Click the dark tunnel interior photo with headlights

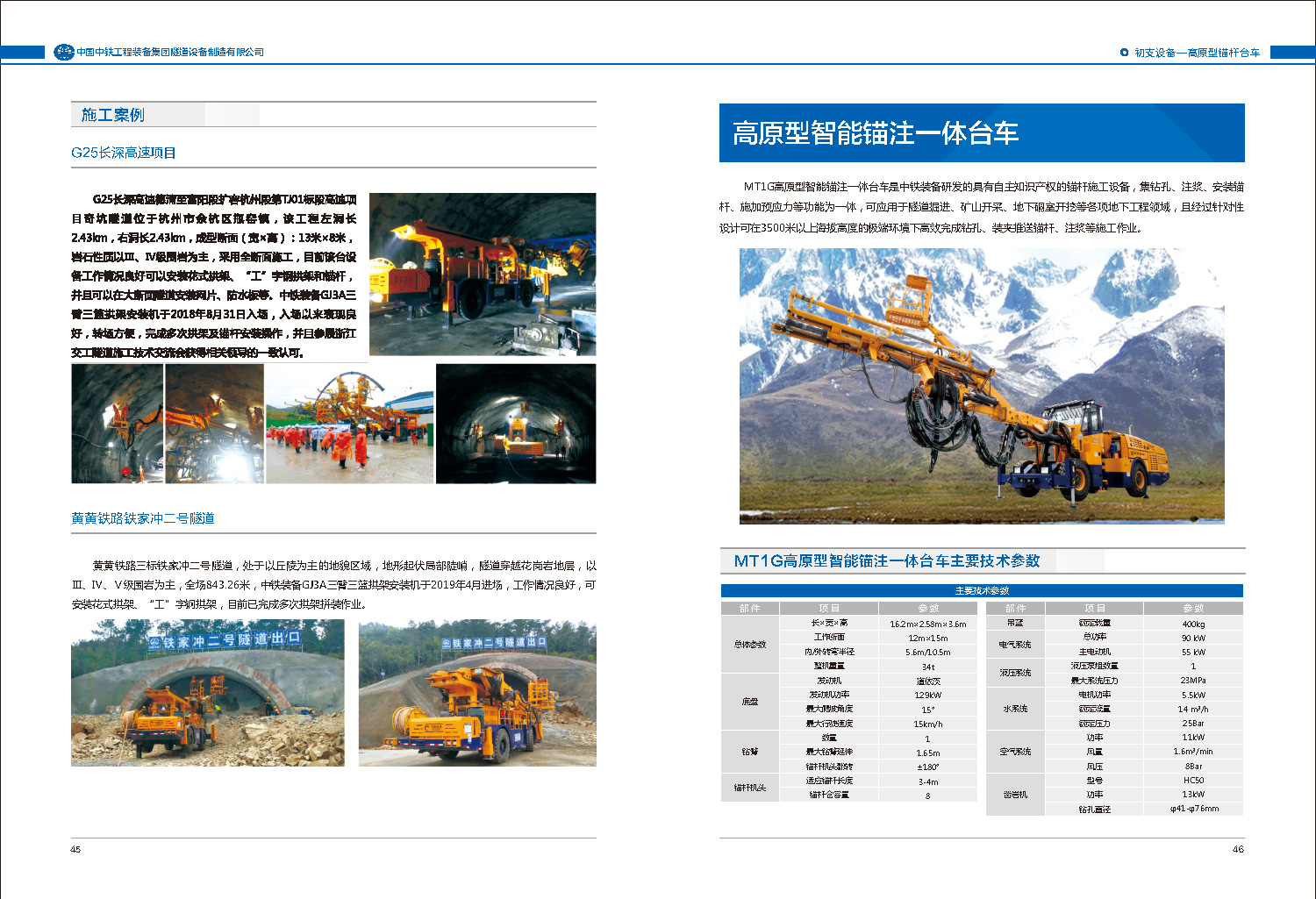point(516,424)
